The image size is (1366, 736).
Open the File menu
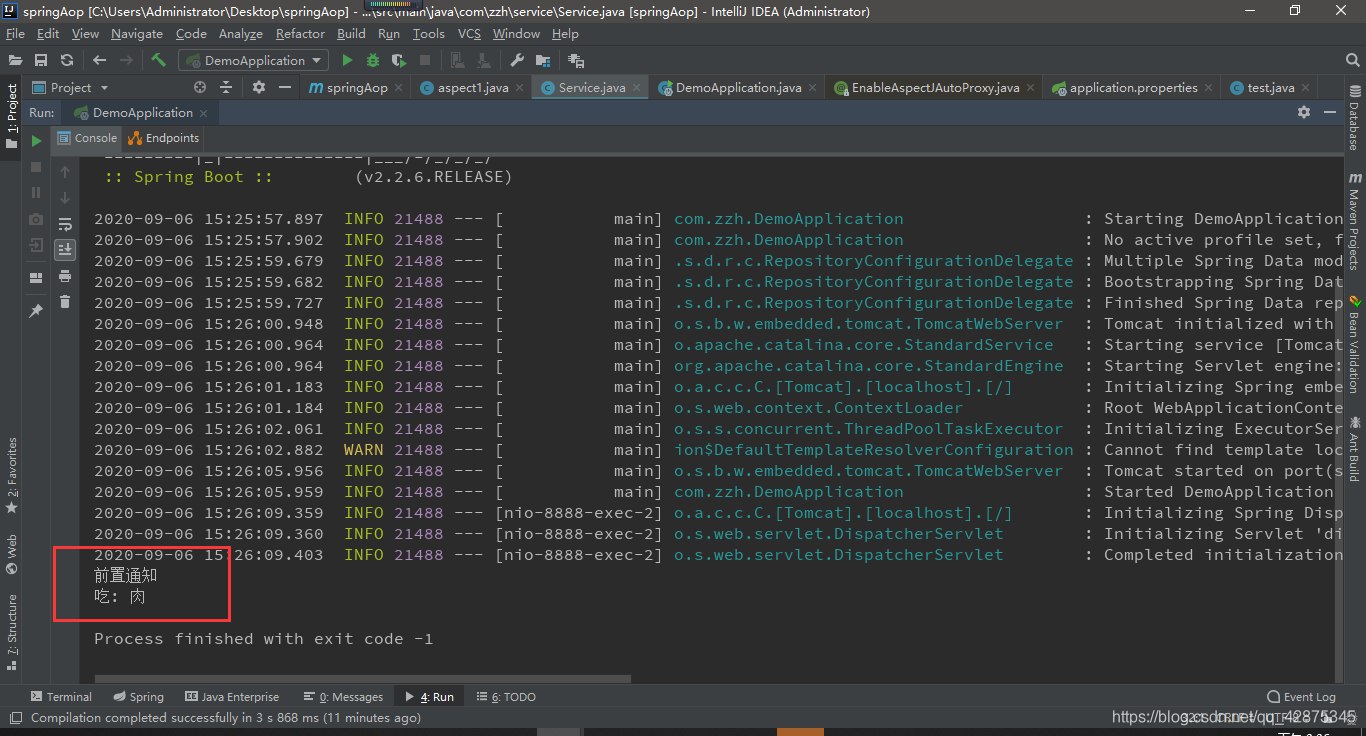coord(15,33)
